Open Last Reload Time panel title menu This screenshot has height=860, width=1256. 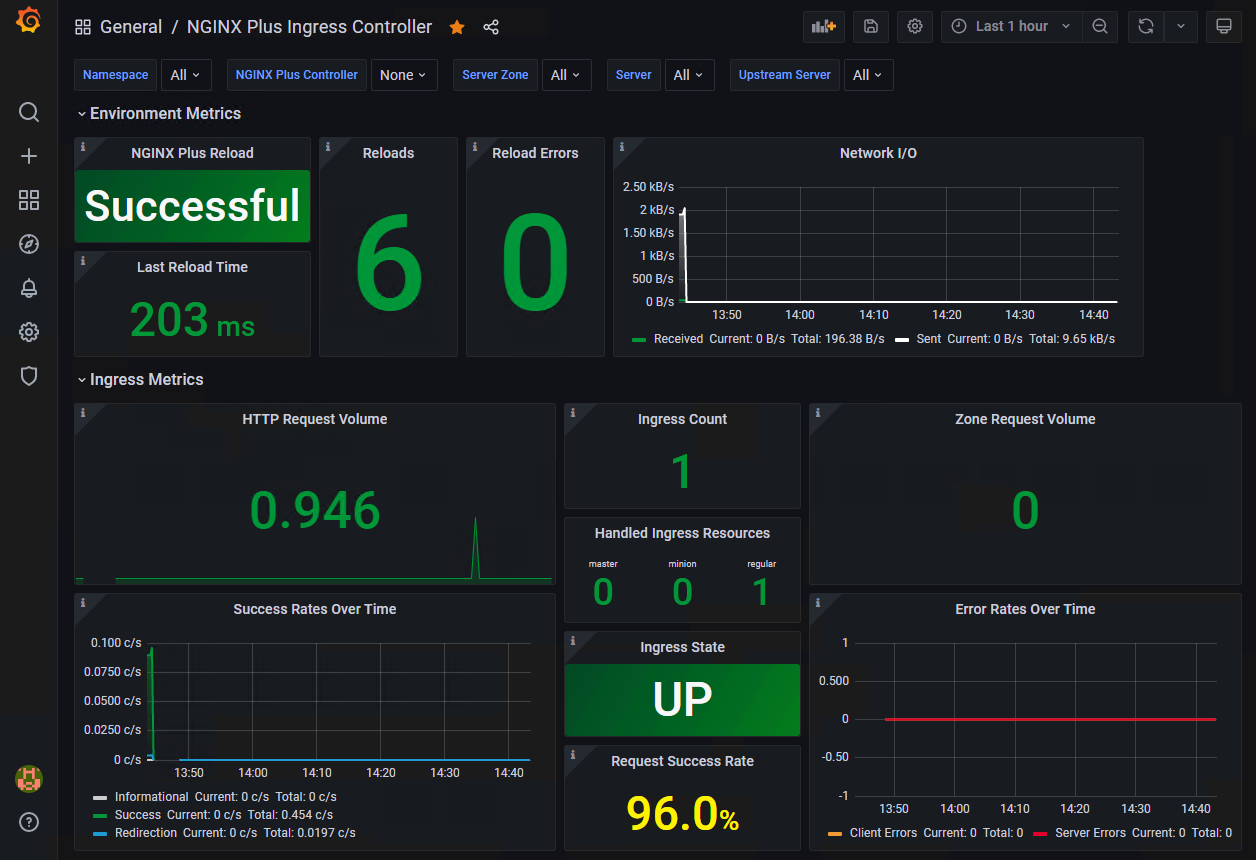(192, 267)
